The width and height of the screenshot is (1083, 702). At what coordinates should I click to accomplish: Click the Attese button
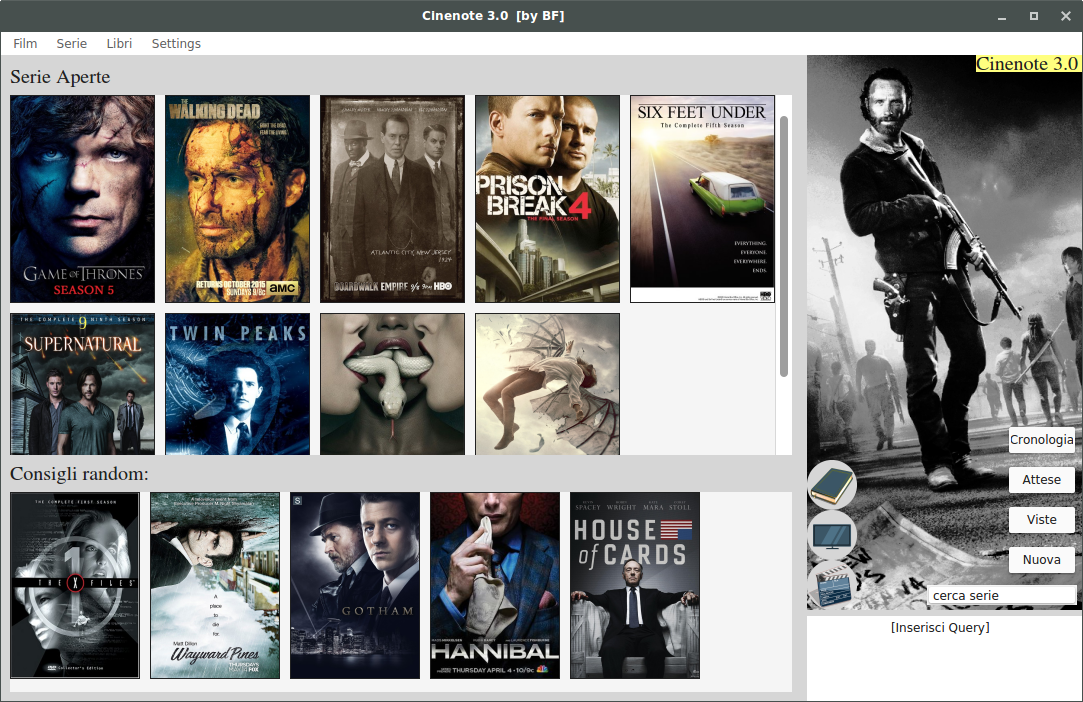click(x=1042, y=480)
